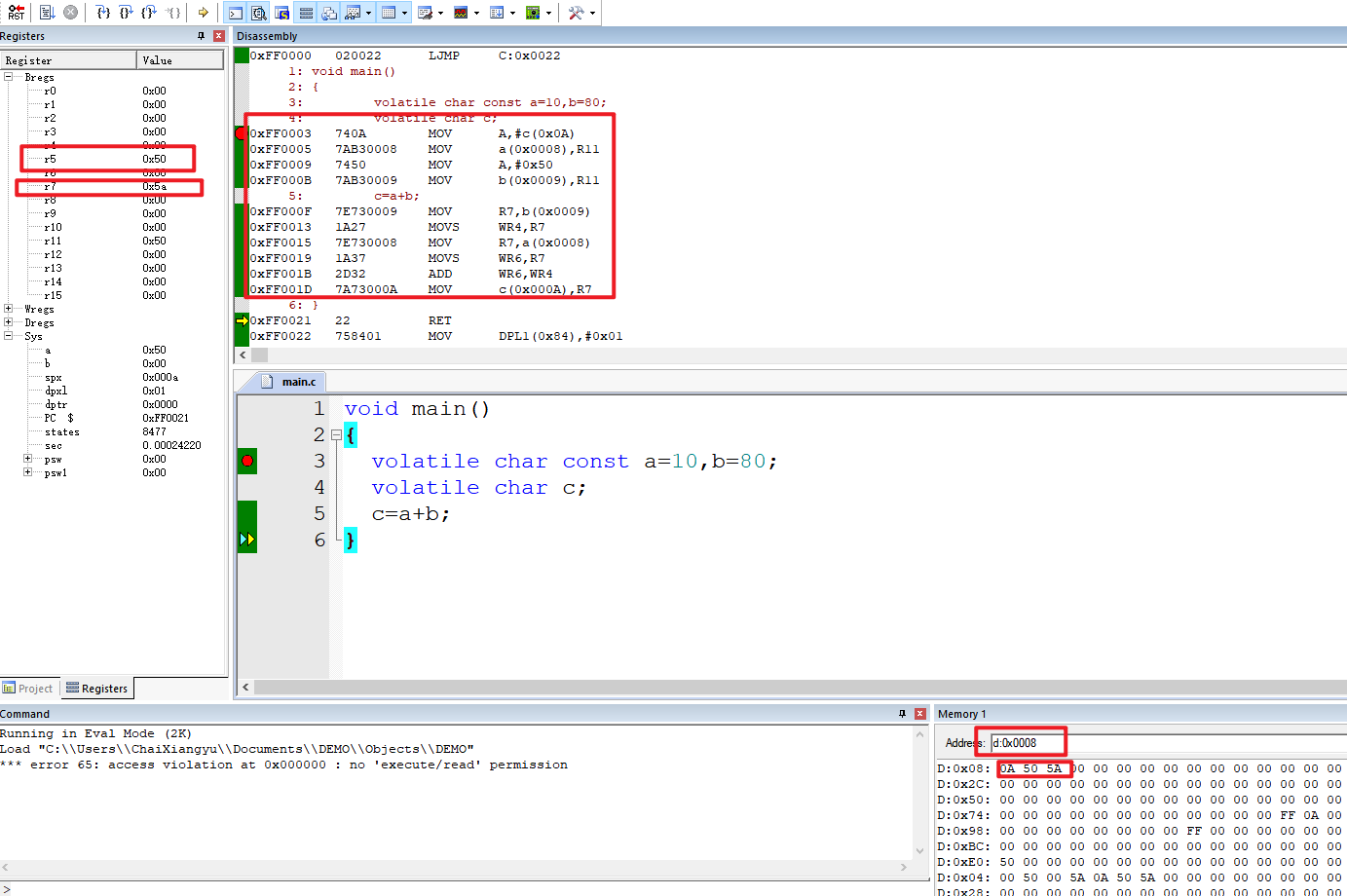Viewport: 1347px width, 896px height.
Task: Switch to the Project tab
Action: pyautogui.click(x=28, y=689)
